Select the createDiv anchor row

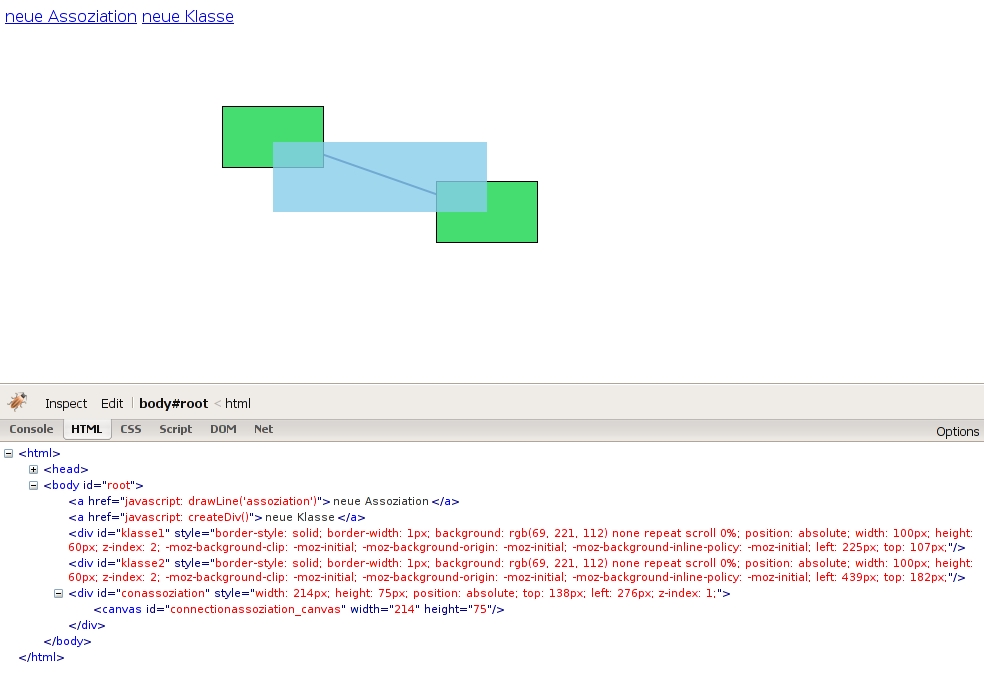tap(217, 518)
